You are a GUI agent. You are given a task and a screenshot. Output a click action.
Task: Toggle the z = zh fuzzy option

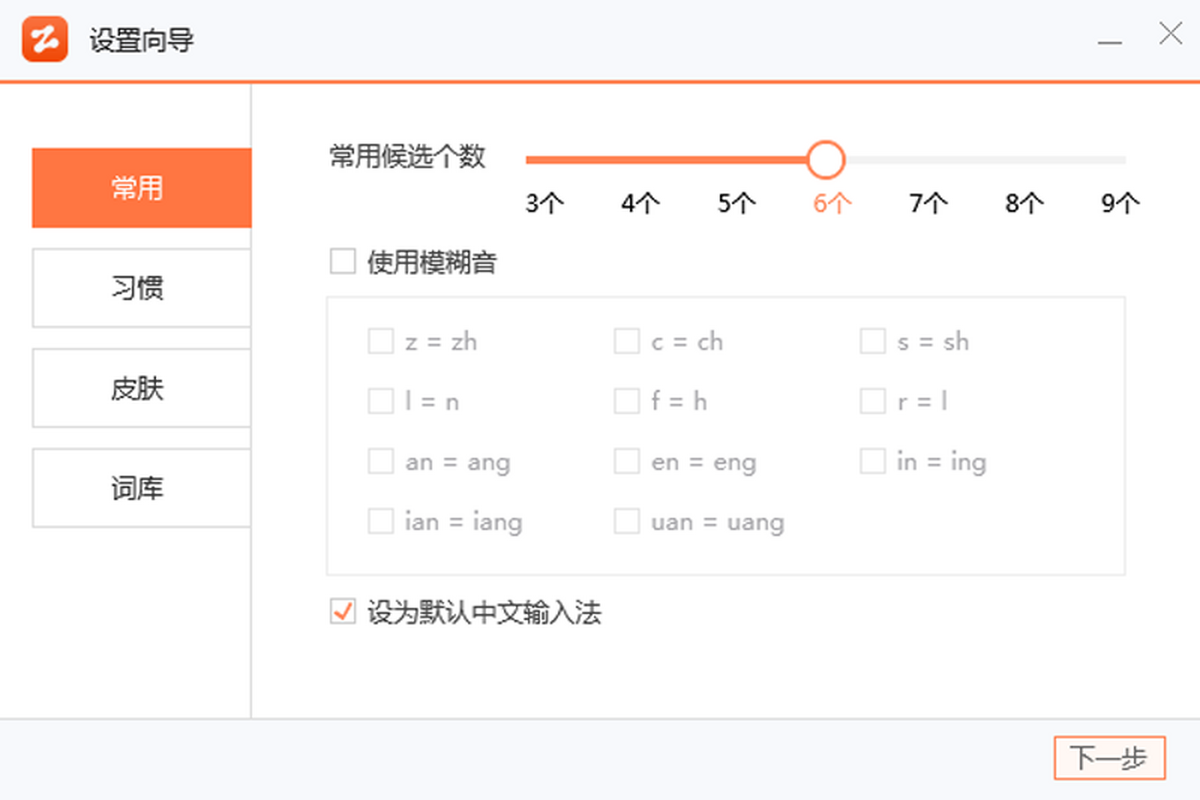point(381,342)
